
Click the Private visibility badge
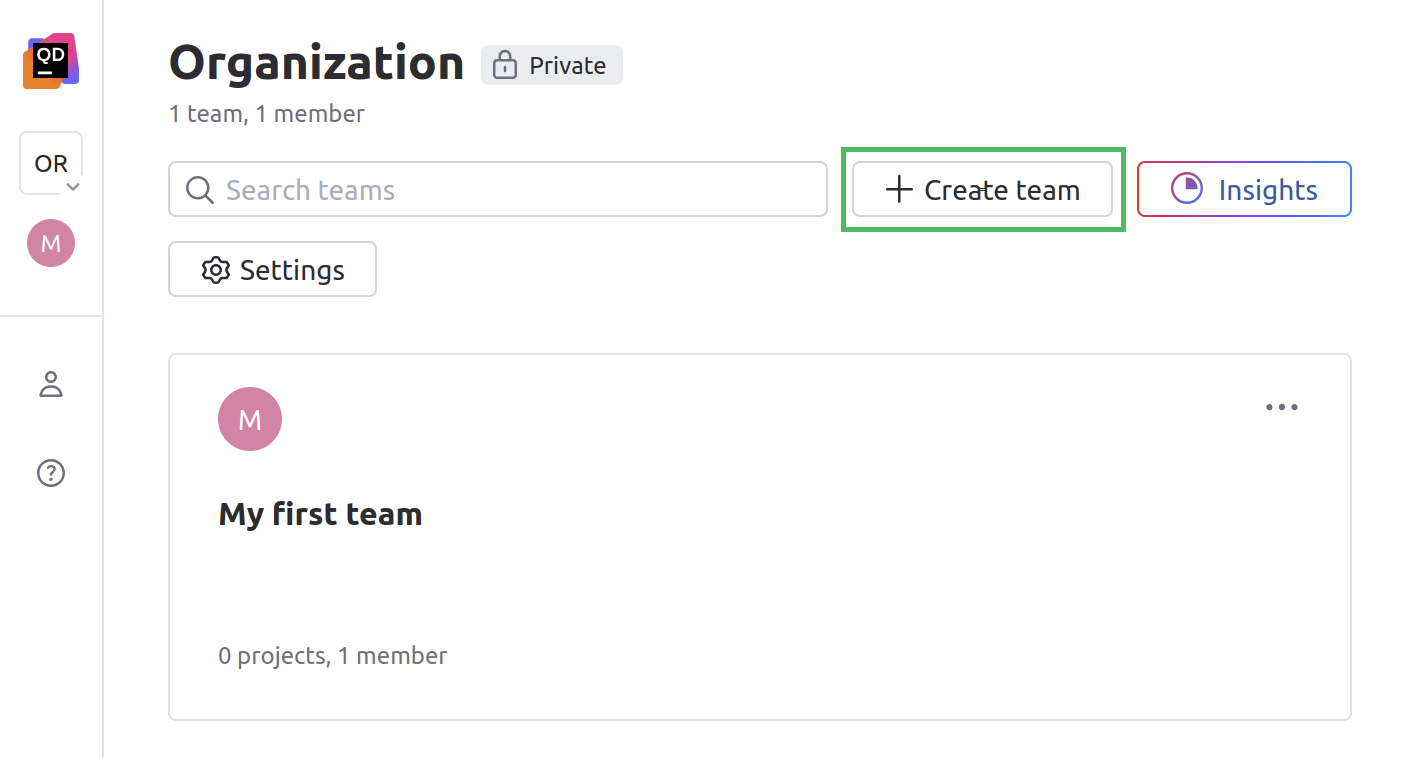coord(551,65)
